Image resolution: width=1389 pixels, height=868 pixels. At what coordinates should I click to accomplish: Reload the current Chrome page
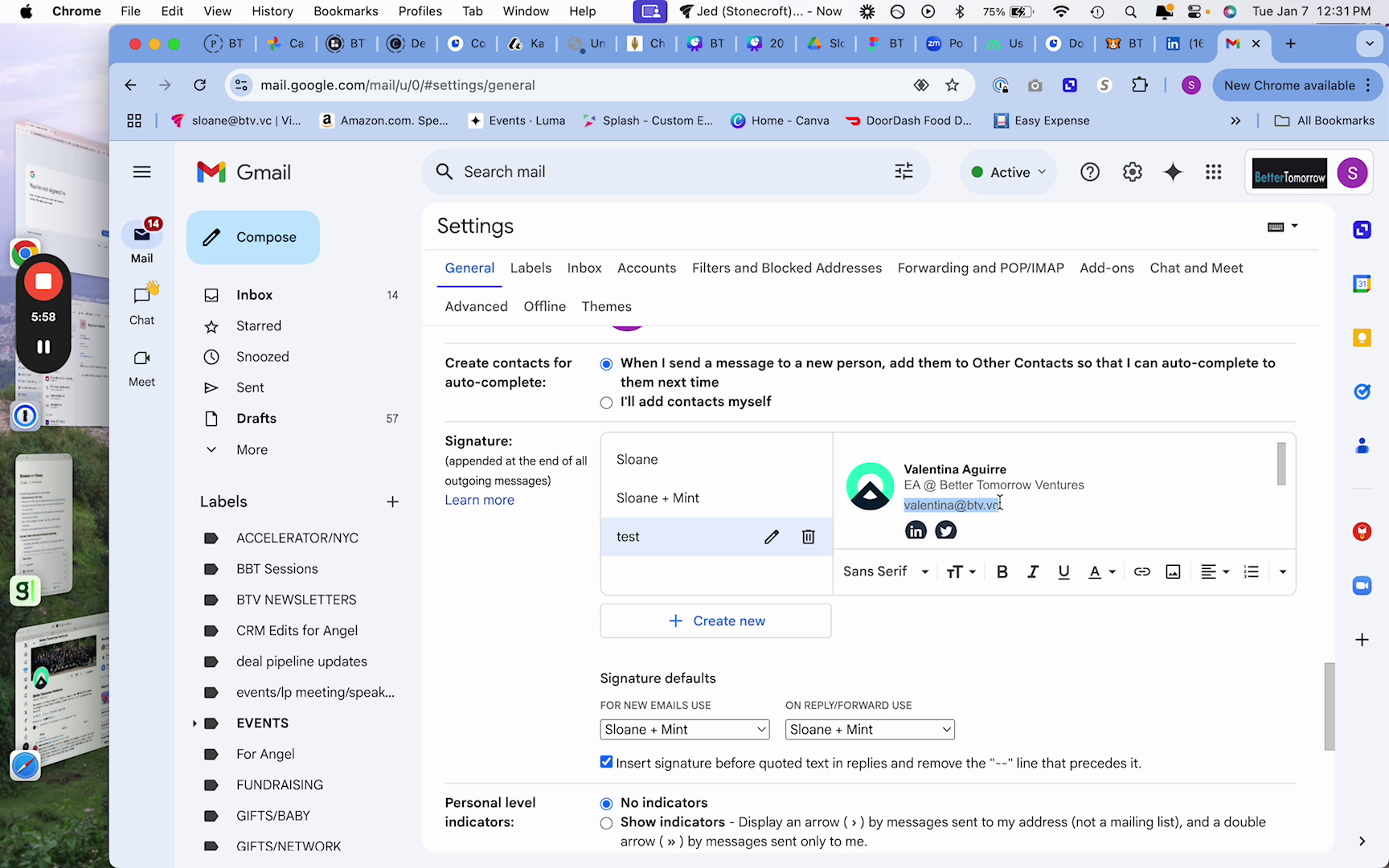(x=200, y=85)
